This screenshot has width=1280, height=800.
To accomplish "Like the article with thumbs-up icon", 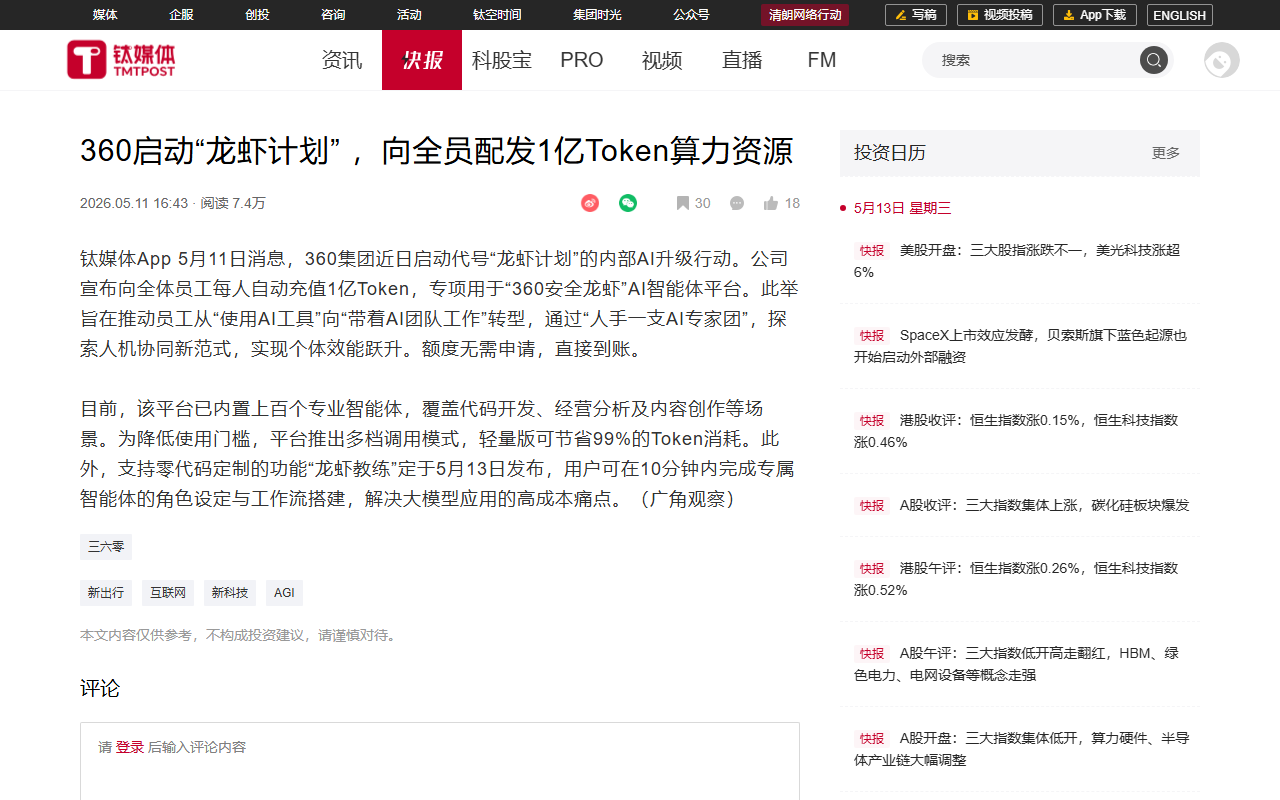I will coord(771,203).
